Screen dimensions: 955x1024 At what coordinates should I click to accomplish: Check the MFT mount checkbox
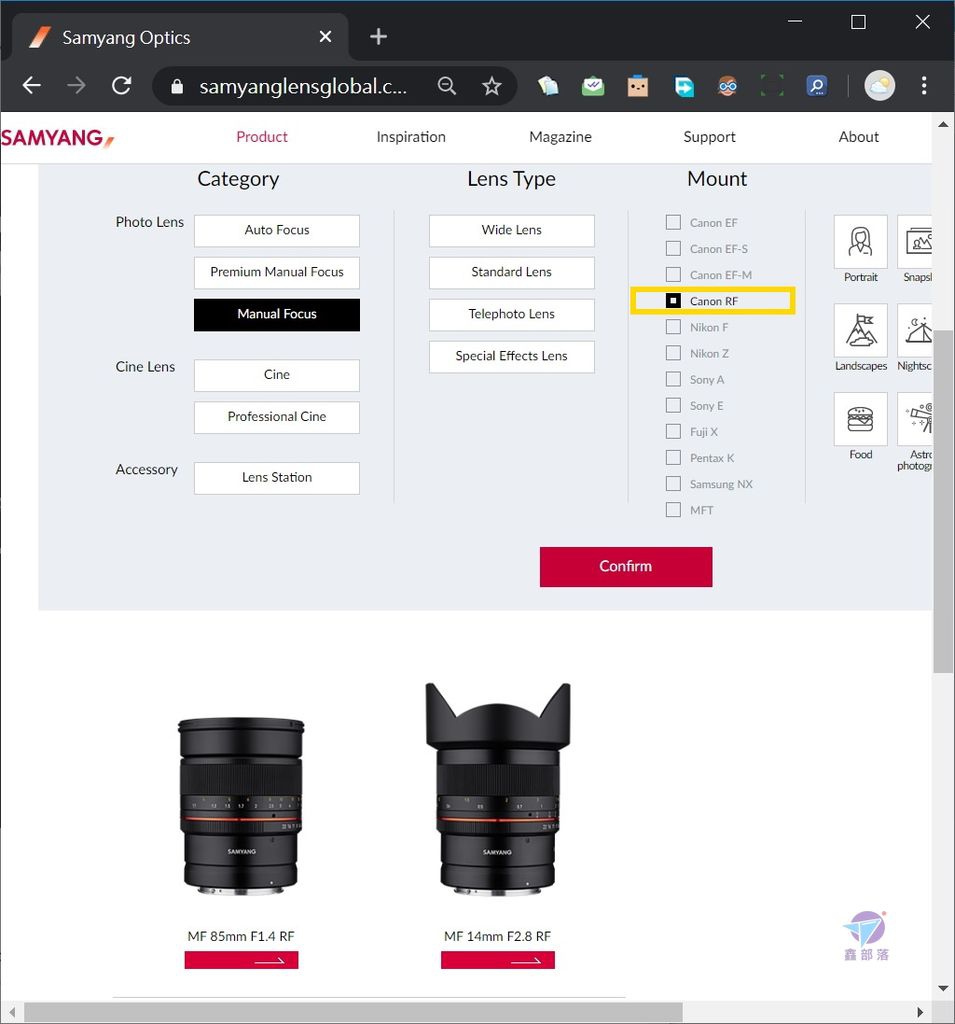(x=673, y=510)
